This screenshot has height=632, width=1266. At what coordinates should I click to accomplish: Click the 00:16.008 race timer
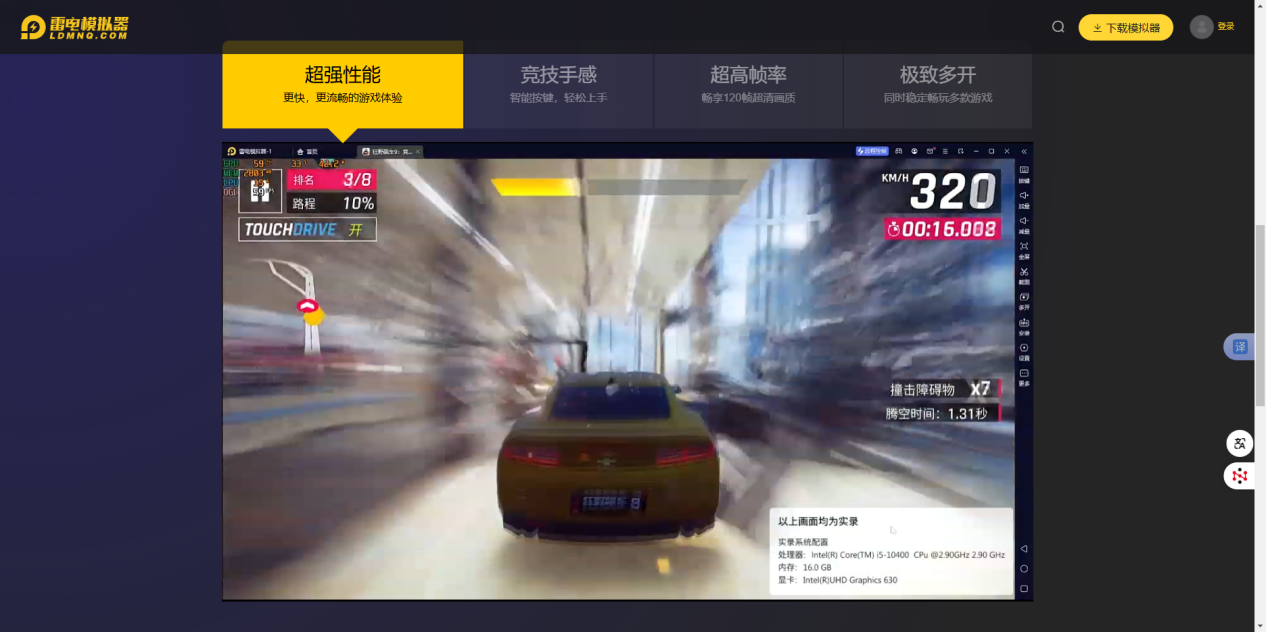point(942,229)
